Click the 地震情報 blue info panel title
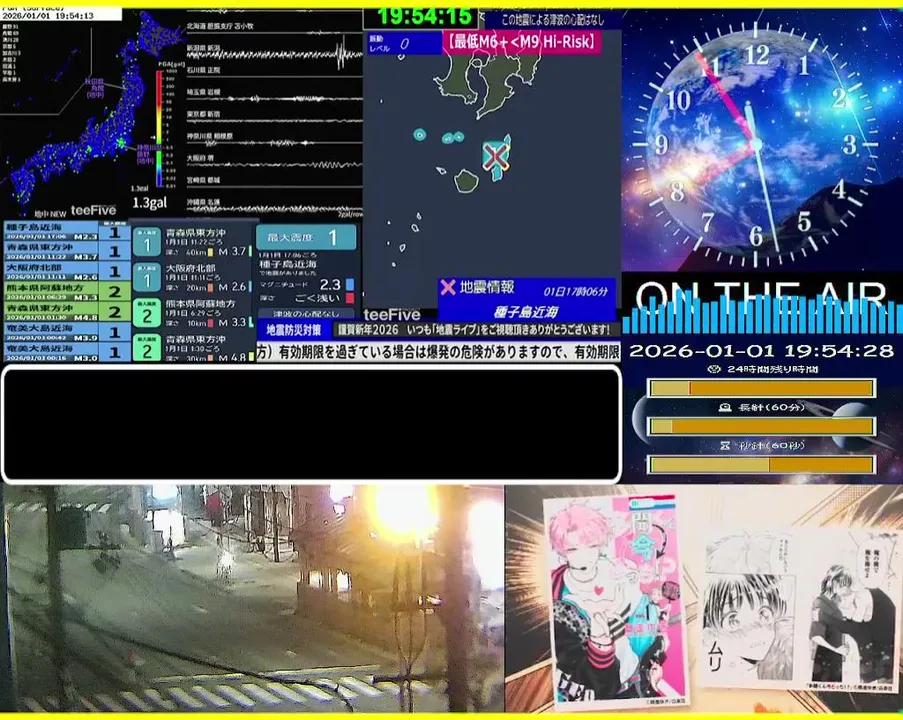 [487, 287]
